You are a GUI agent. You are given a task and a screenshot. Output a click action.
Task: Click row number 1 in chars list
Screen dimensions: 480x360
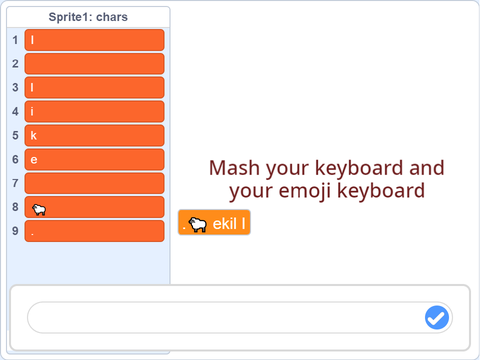[15, 40]
